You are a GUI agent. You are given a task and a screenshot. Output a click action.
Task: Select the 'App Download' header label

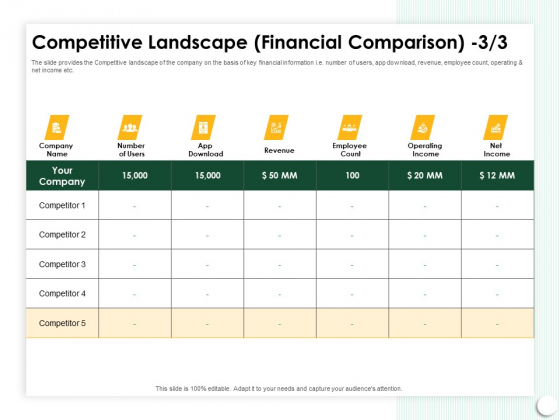tap(206, 150)
